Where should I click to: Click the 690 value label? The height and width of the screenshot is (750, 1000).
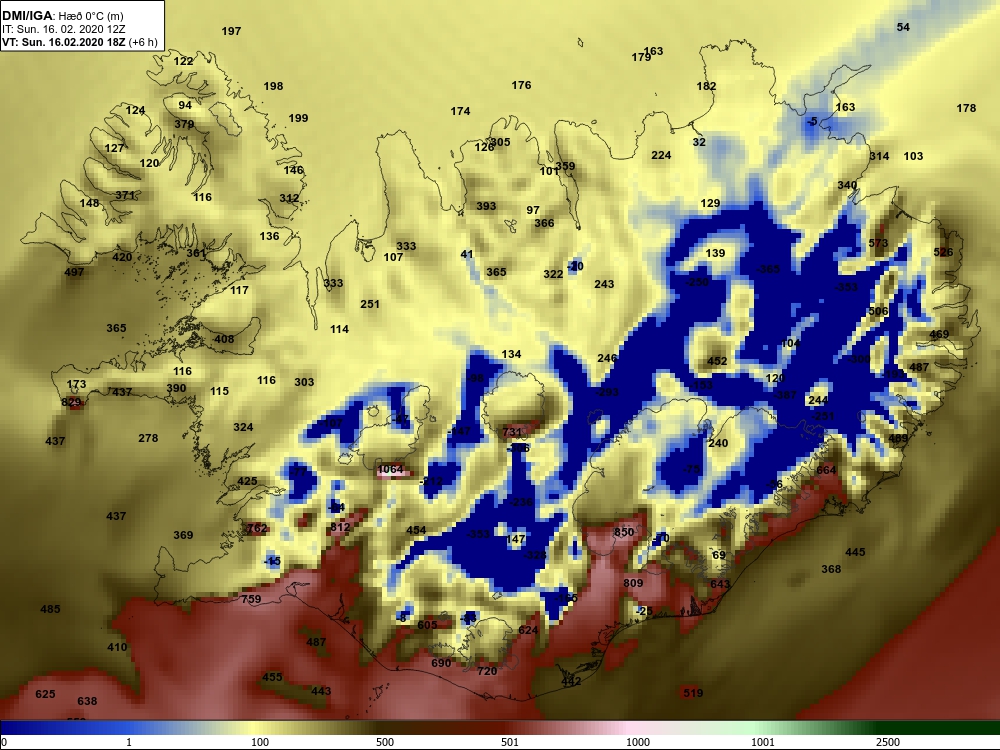(x=441, y=663)
